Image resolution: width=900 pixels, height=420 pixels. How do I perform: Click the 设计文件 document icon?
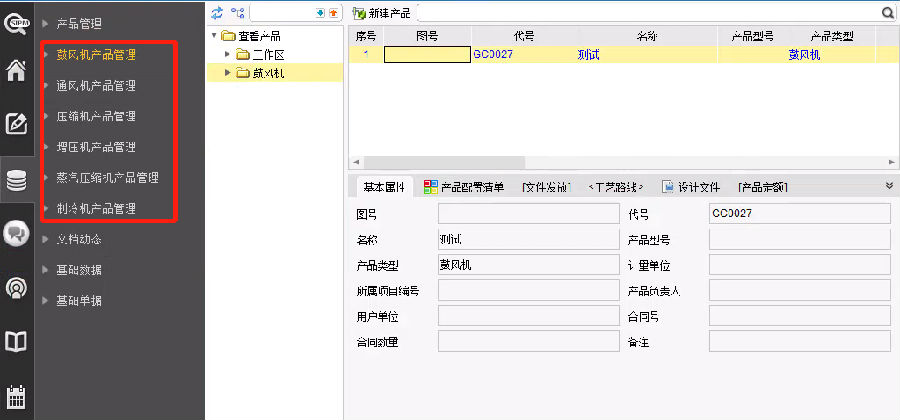point(668,186)
